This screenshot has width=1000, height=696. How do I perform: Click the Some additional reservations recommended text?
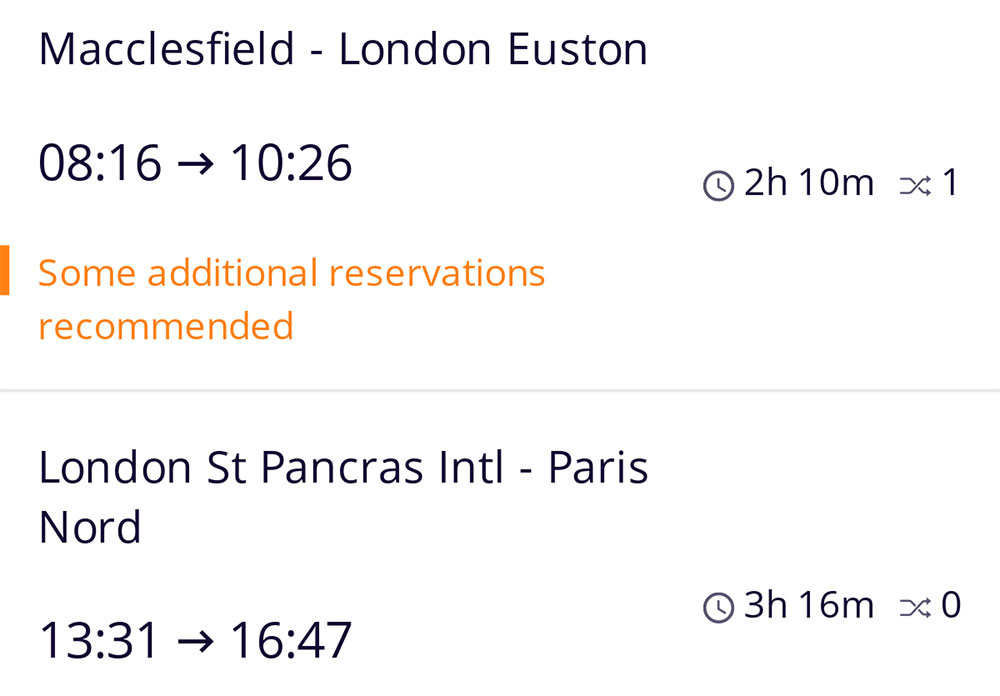click(x=292, y=298)
